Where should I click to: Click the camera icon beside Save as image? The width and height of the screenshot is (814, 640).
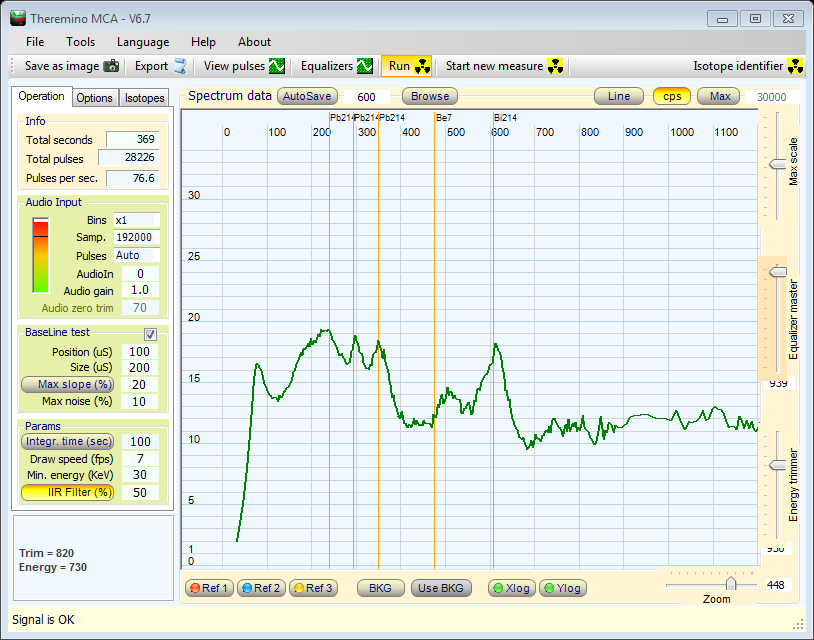pyautogui.click(x=111, y=67)
